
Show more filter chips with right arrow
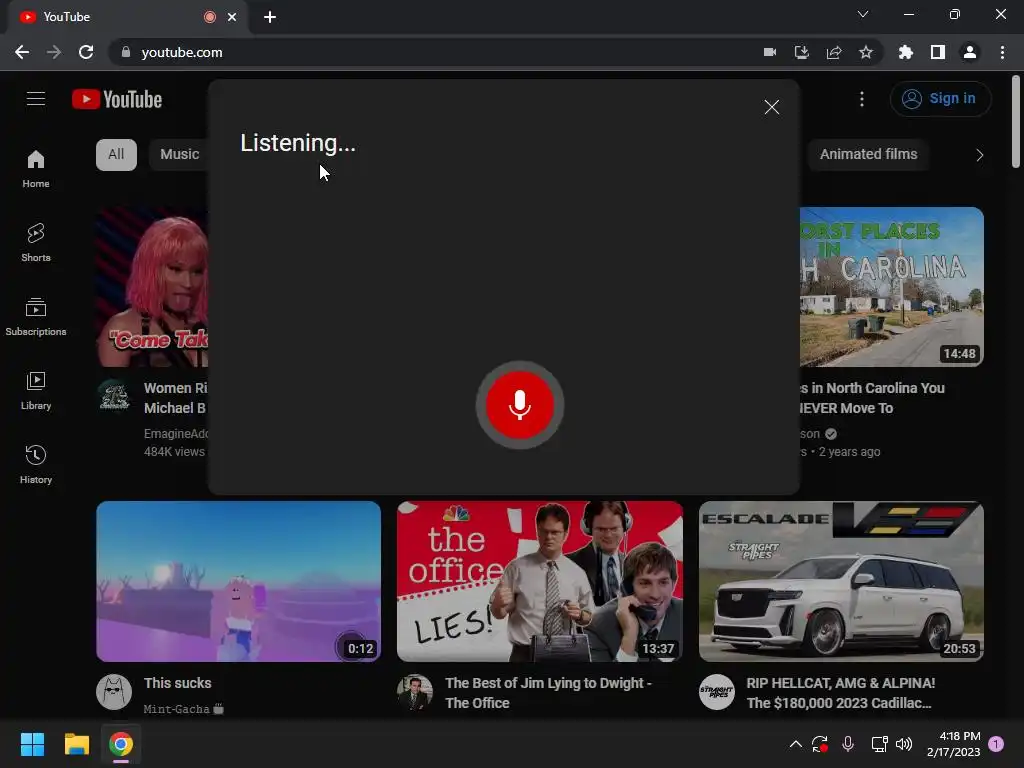click(979, 155)
